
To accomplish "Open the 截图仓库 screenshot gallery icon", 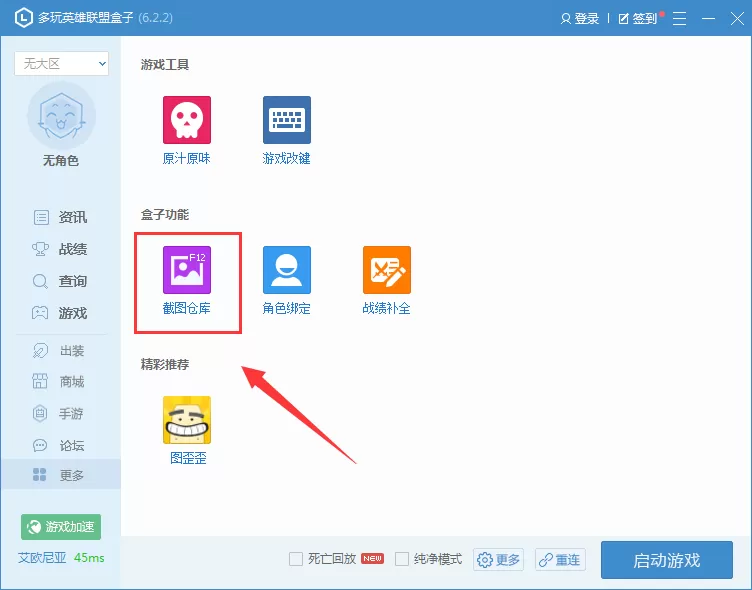I will [x=187, y=270].
